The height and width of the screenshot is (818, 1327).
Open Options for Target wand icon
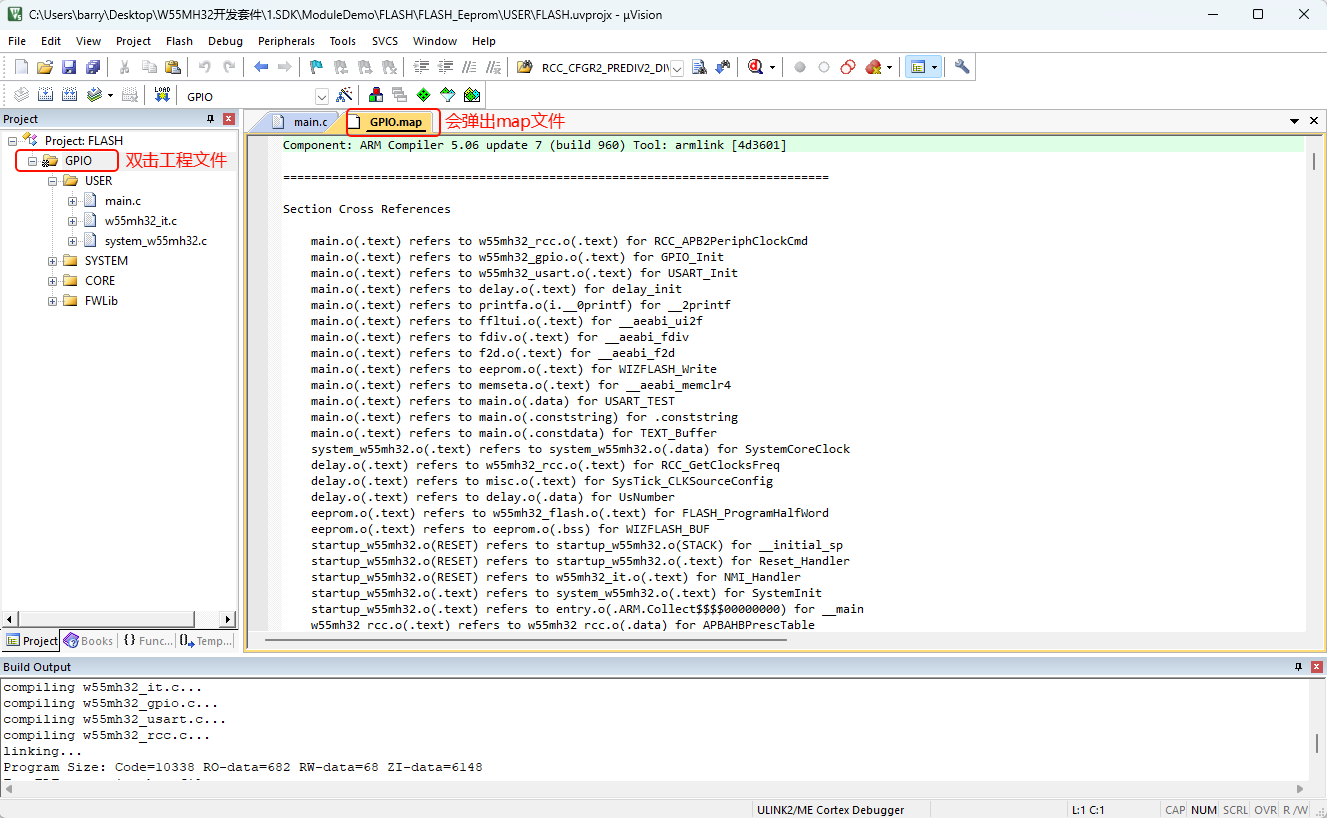pos(344,95)
